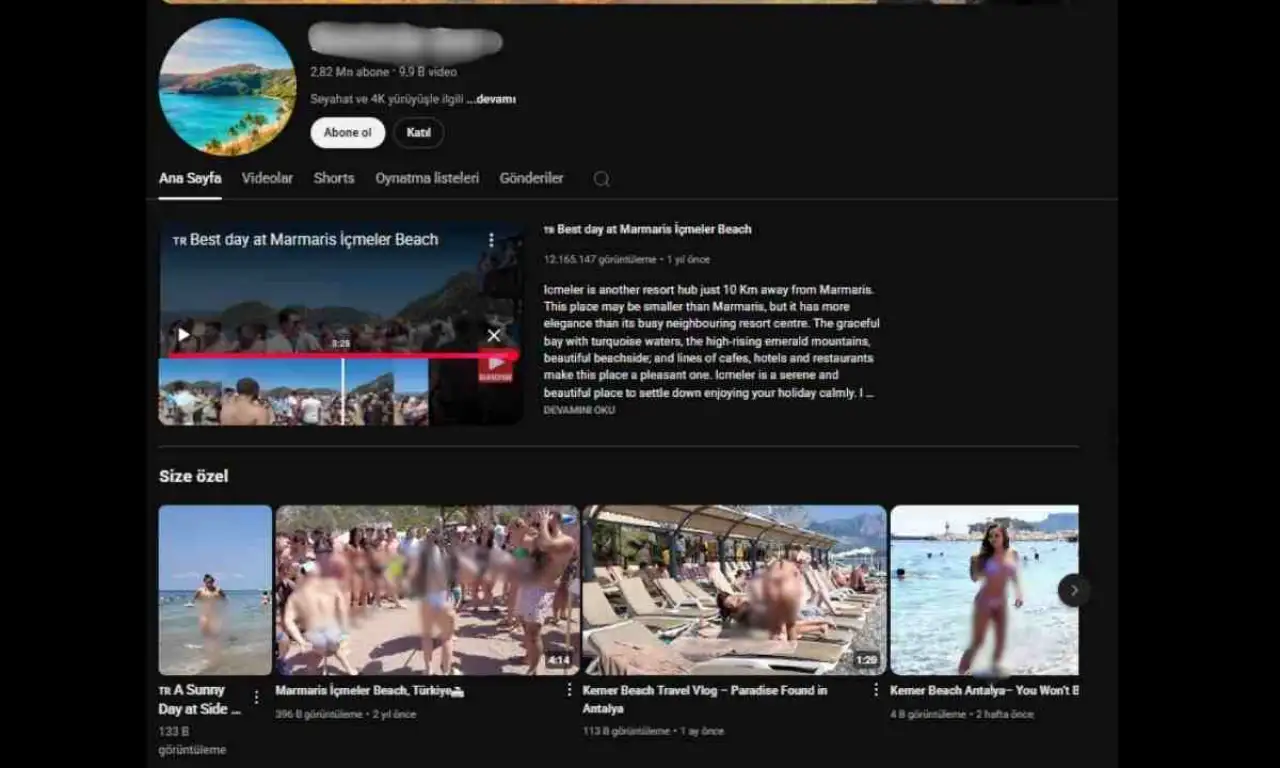The image size is (1280, 768).
Task: Switch to the Videolar tab
Action: pos(267,178)
